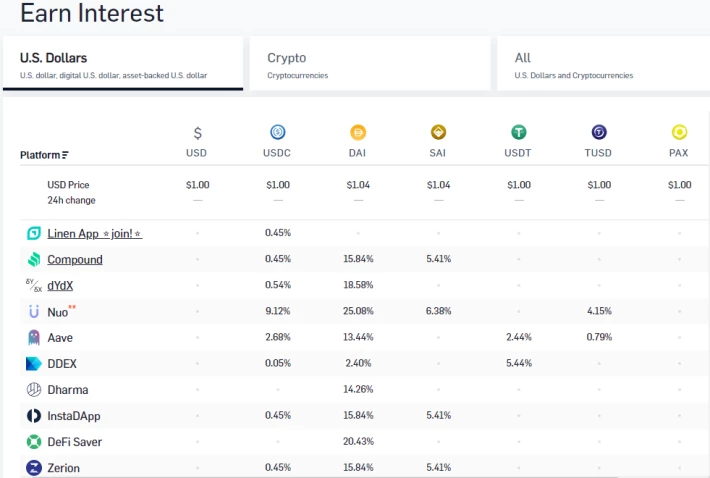Click the Earn Interest page heading
Screen dimensions: 710x478
coord(92,13)
